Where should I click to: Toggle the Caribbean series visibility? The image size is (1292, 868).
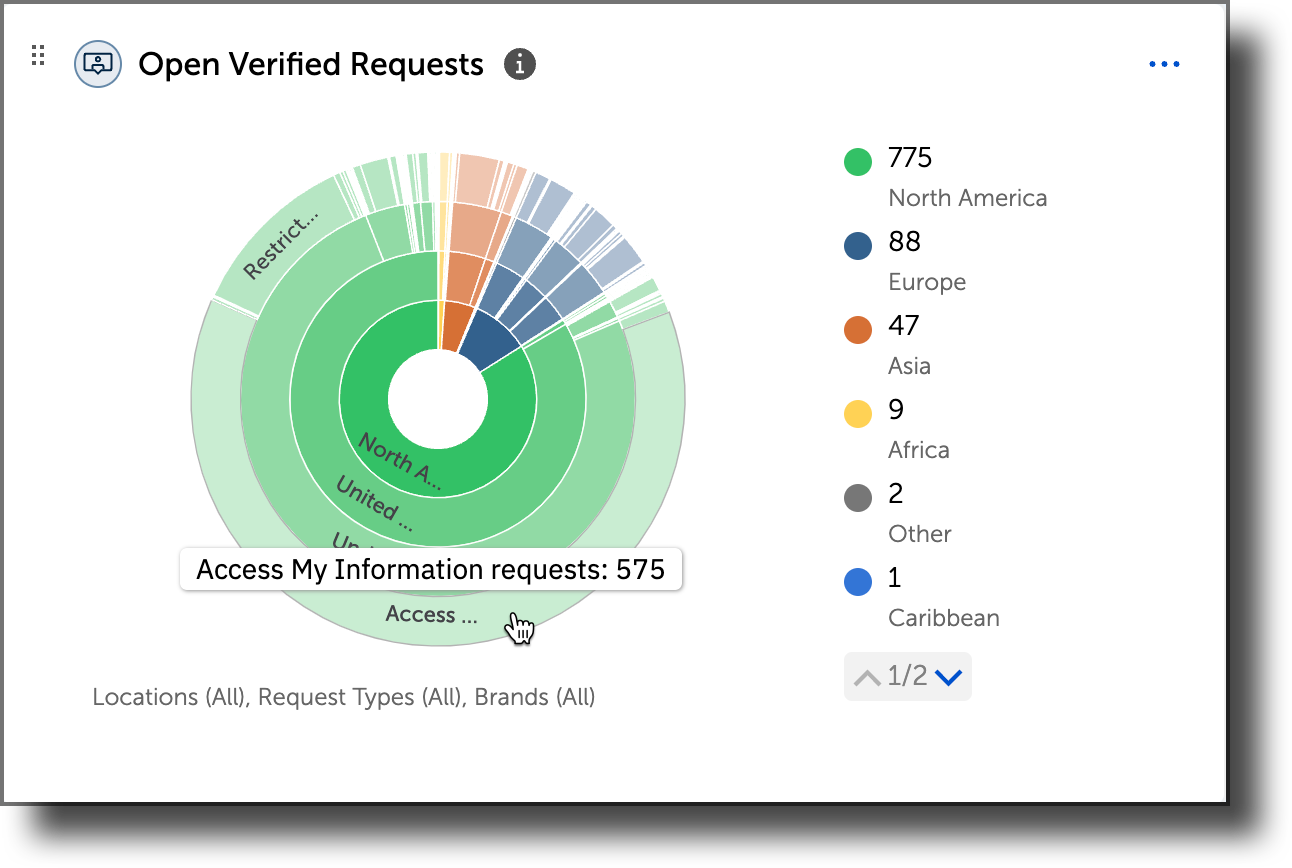pos(943,617)
